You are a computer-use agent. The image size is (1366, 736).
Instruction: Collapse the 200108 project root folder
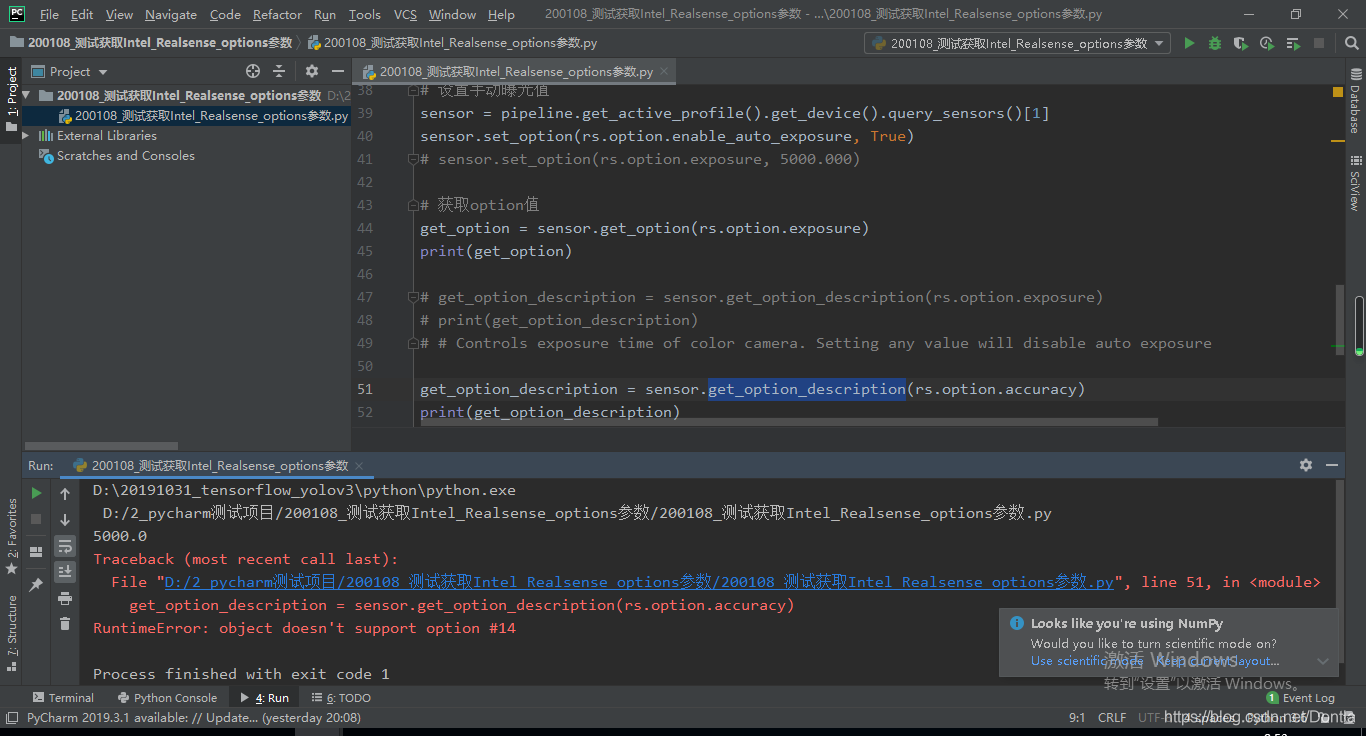pyautogui.click(x=28, y=95)
